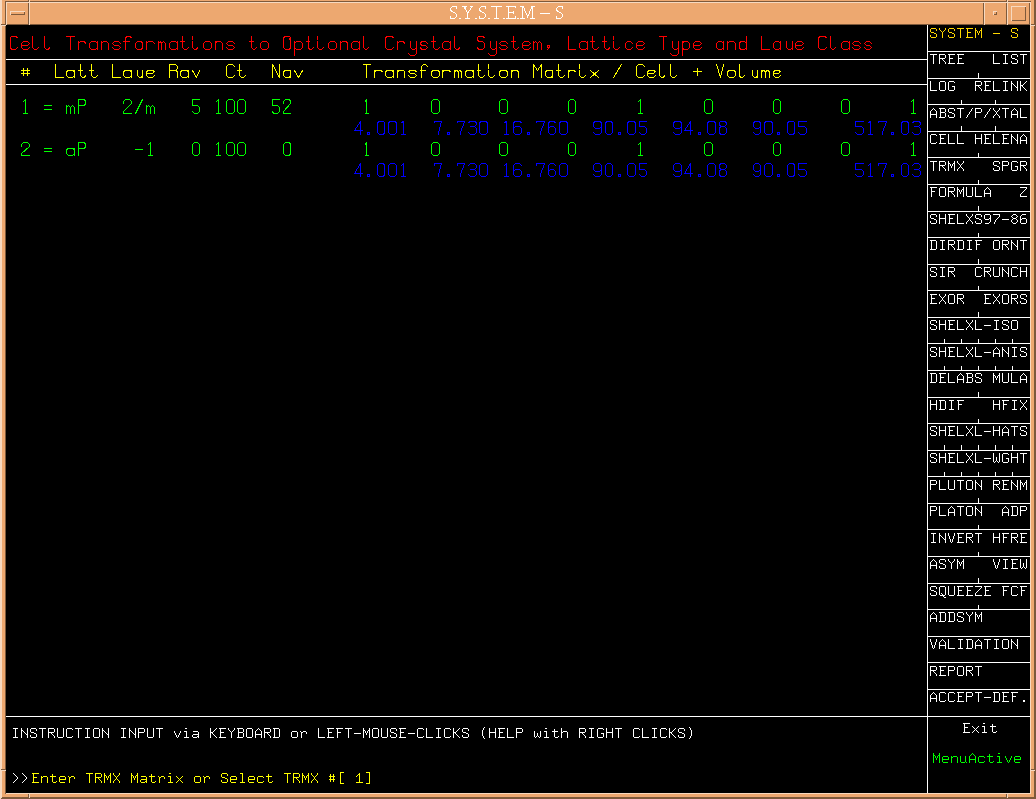Run the SHELXS97-86 menu option
Viewport: 1036px width, 799px height.
[977, 219]
